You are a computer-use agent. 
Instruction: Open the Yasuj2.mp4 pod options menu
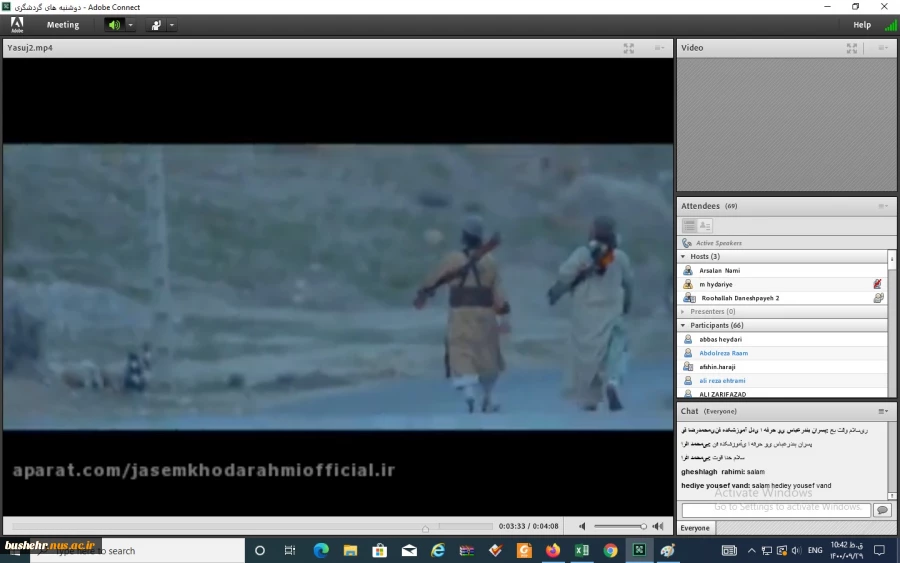coord(660,48)
